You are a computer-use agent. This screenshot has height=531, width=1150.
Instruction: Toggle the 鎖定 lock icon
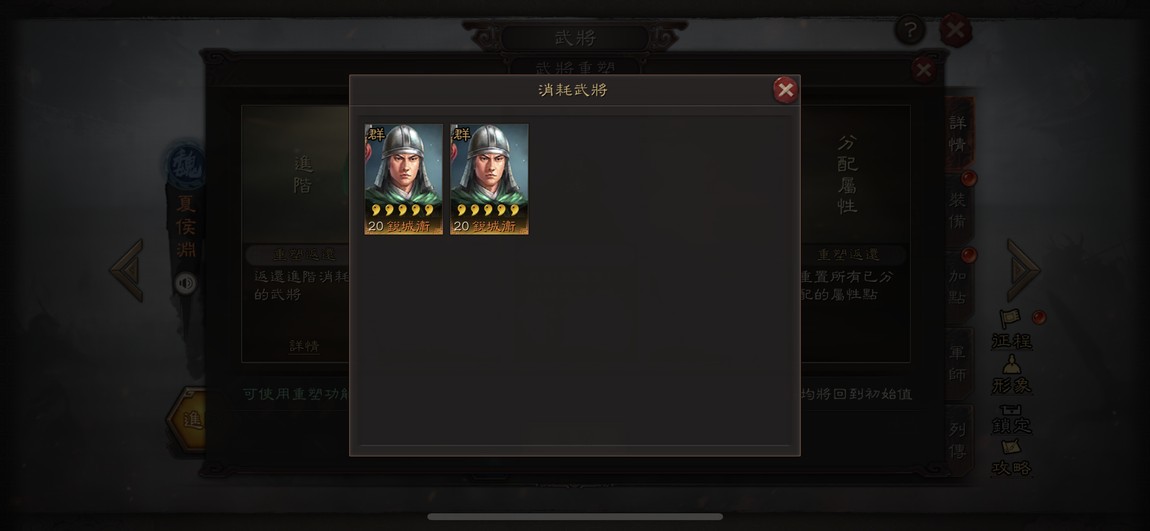(1011, 418)
